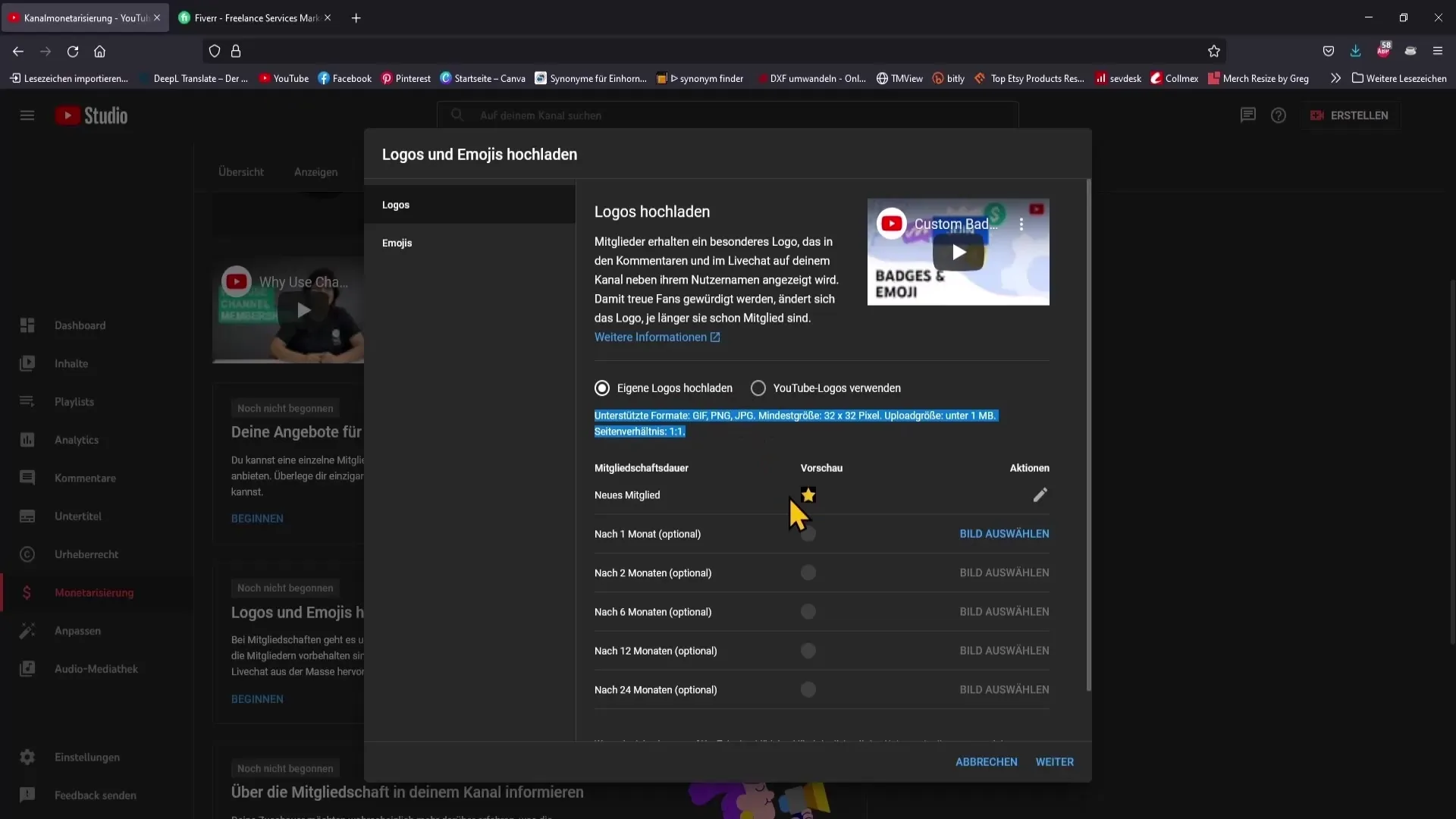Play the Custom Badges video thumbnail
The height and width of the screenshot is (819, 1456).
(957, 251)
